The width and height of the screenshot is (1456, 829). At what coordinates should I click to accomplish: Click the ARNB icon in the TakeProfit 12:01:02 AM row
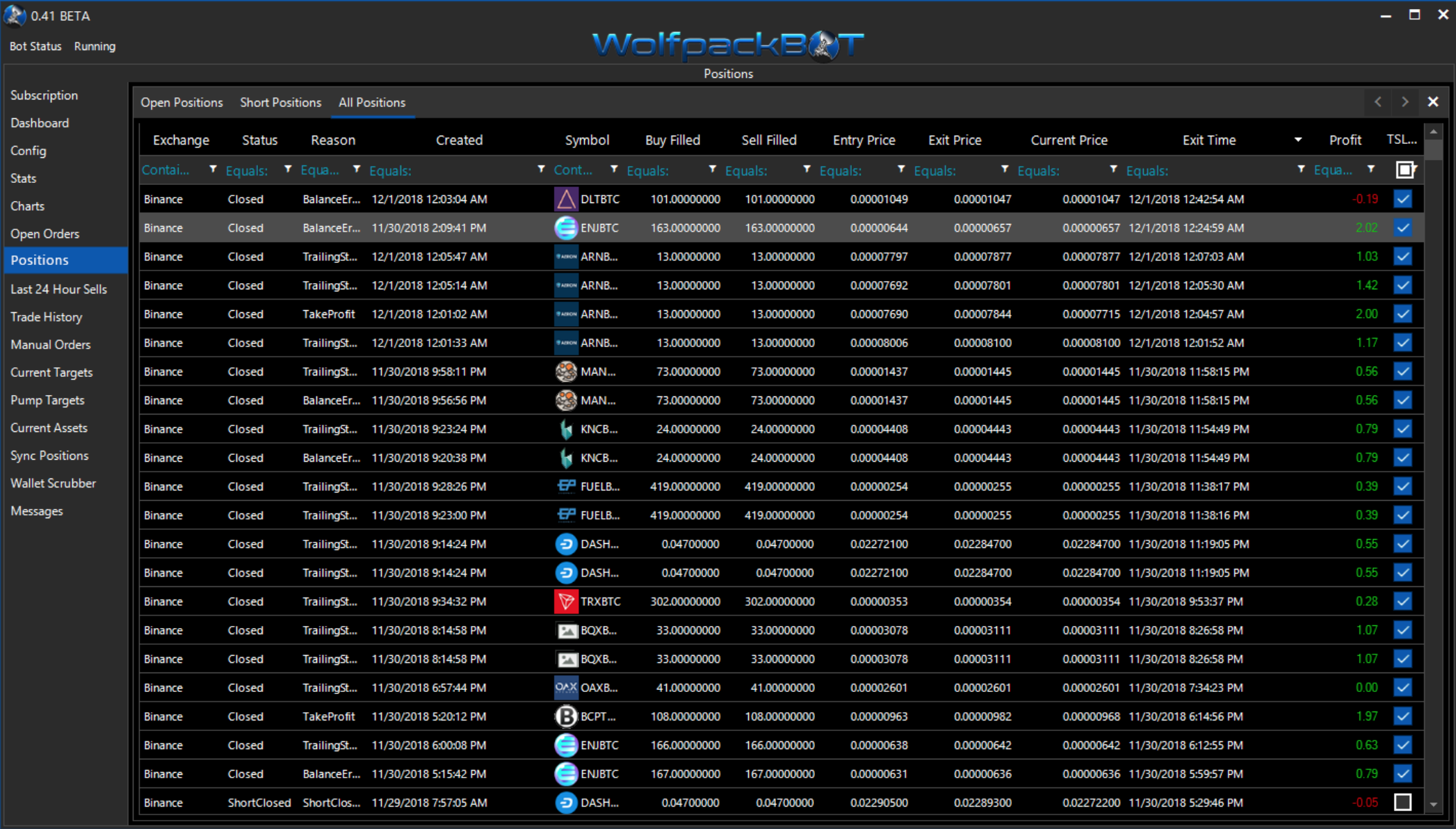[x=566, y=314]
